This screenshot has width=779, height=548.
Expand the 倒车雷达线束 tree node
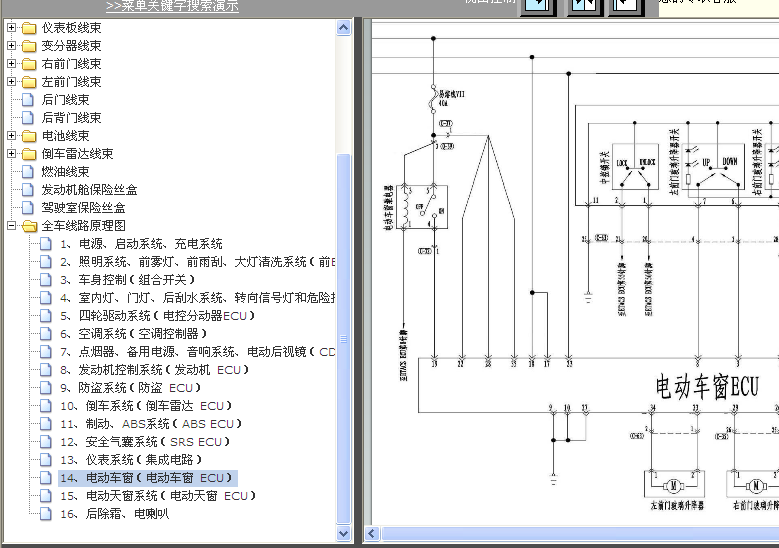[11, 153]
